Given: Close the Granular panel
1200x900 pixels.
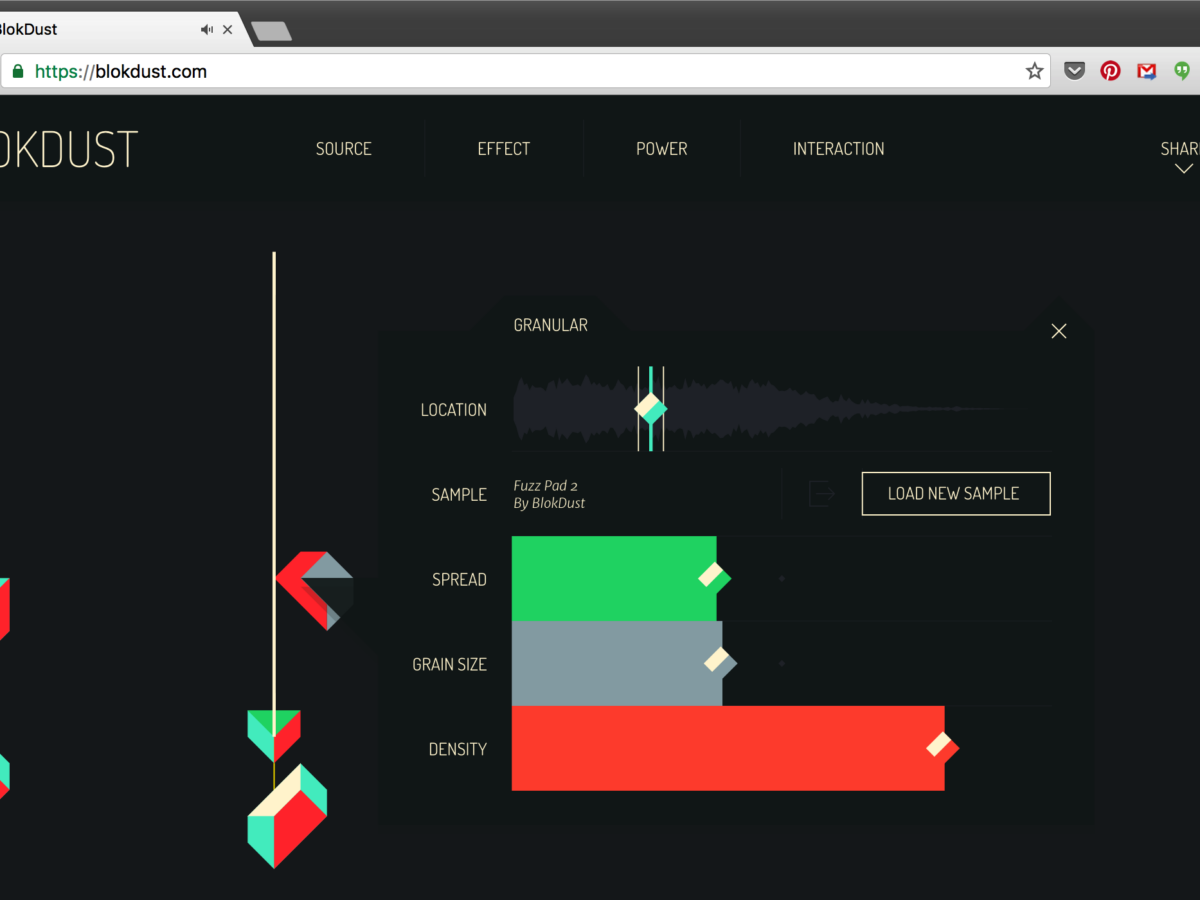Looking at the screenshot, I should [x=1059, y=331].
